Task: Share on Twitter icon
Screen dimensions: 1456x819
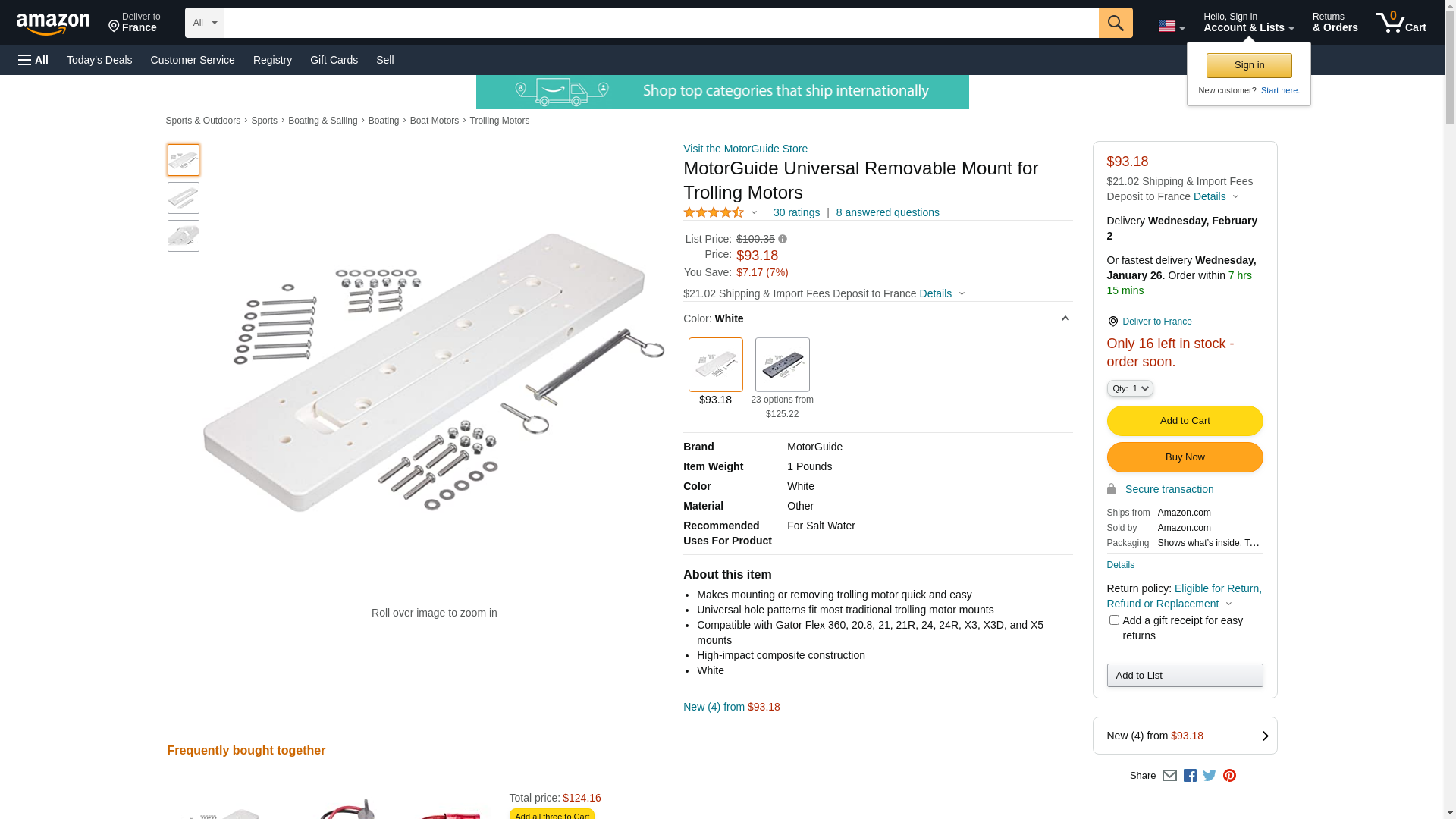Action: pyautogui.click(x=1210, y=776)
